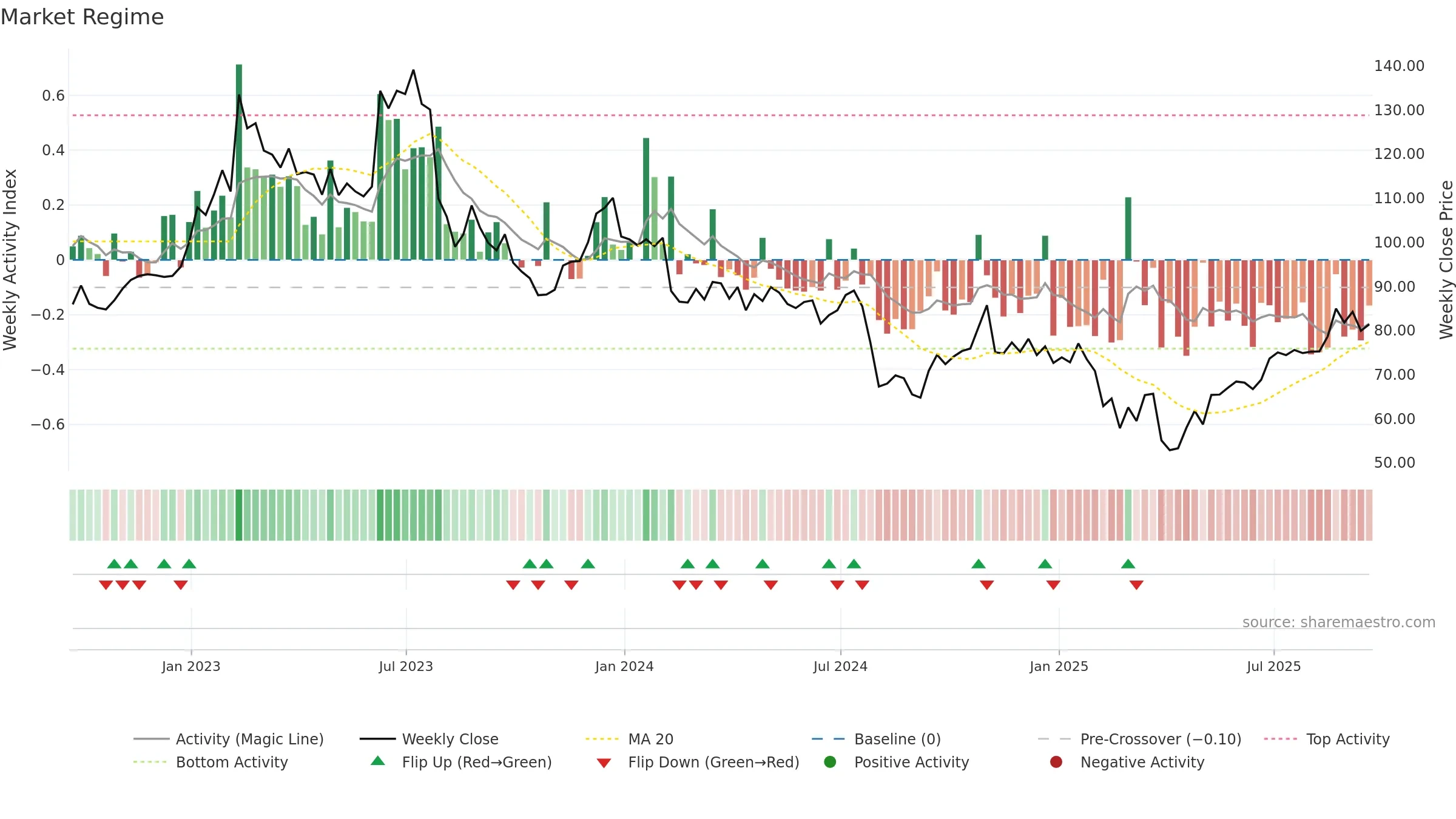The image size is (1456, 819).
Task: Click the 110.00 price tick label
Action: coord(1399,198)
